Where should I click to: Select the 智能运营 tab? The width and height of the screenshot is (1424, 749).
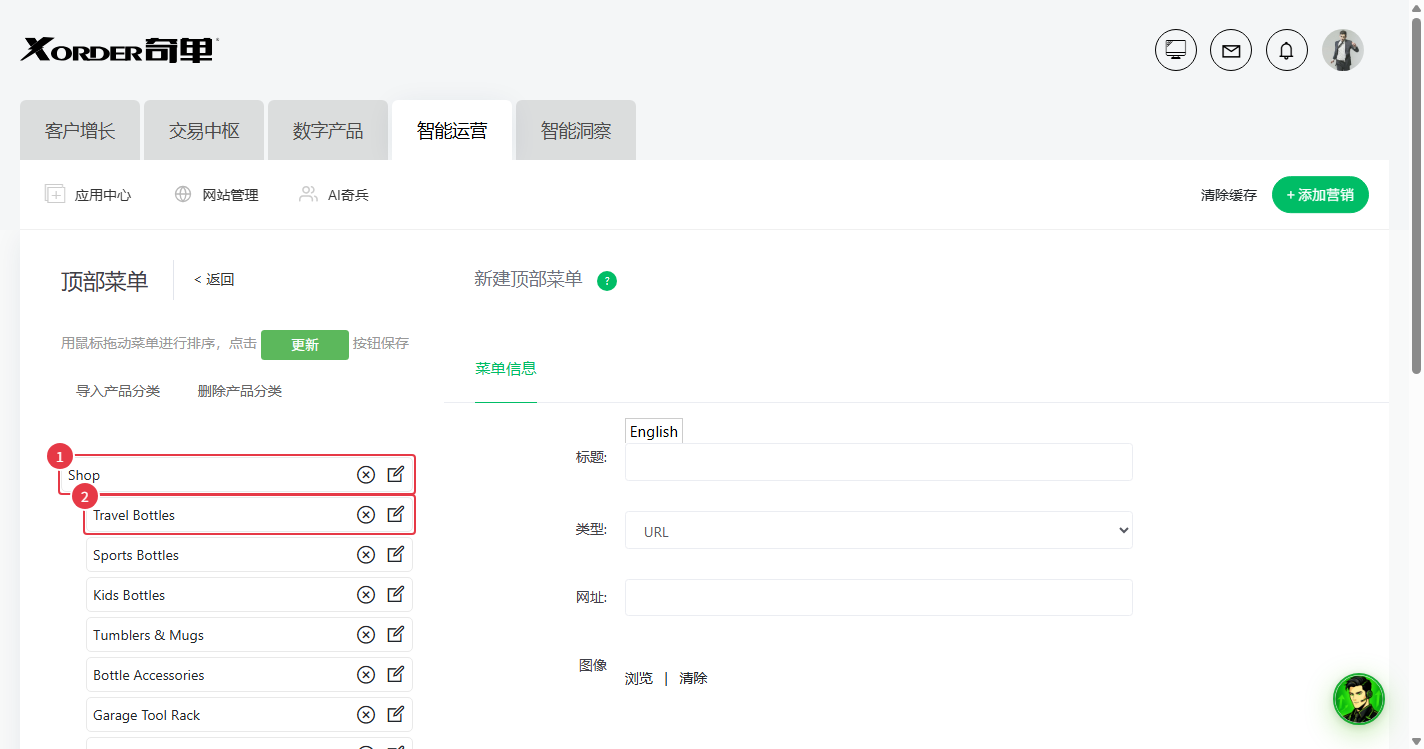pos(452,130)
